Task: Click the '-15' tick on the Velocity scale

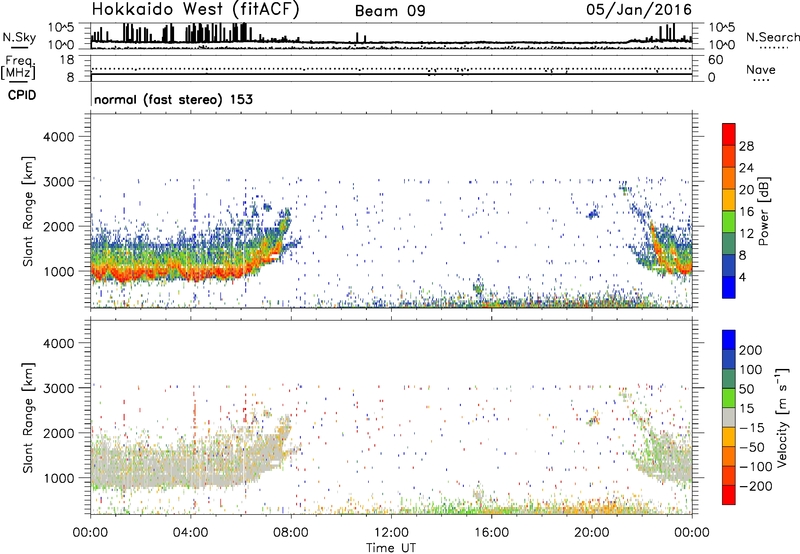Action: [x=751, y=427]
